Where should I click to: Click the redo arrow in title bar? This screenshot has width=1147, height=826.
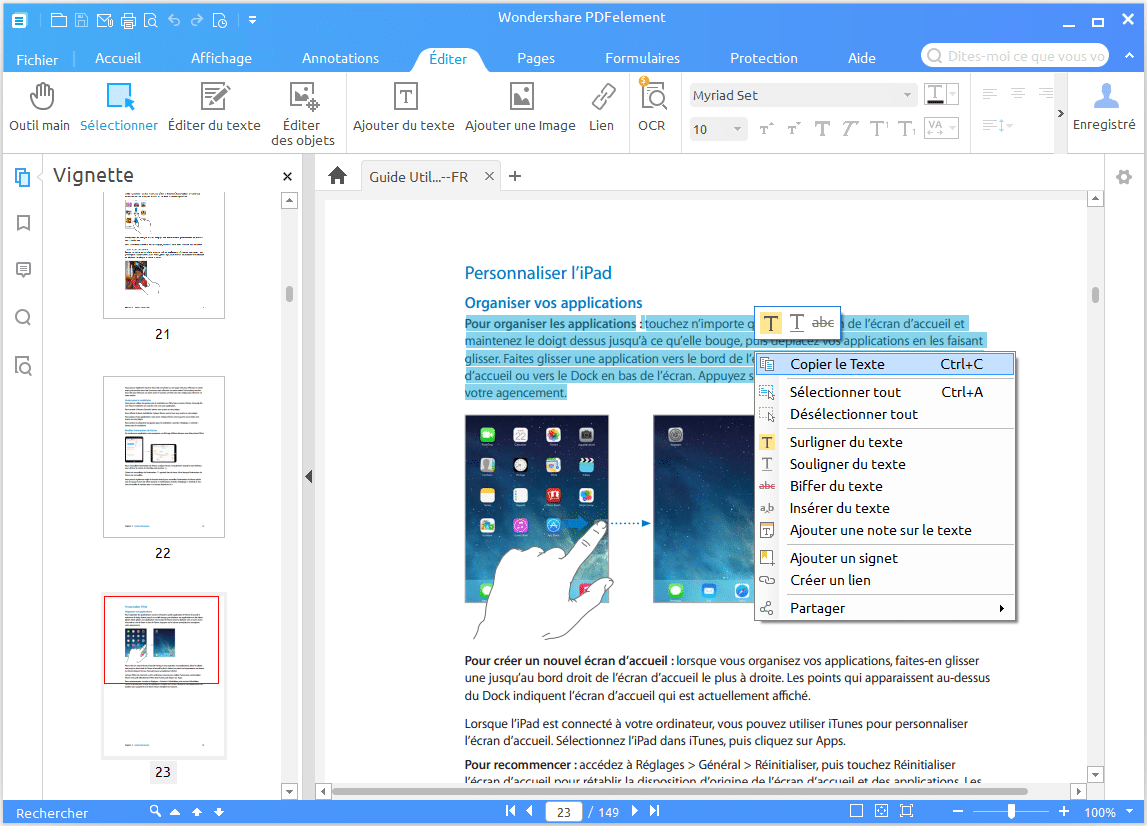click(x=197, y=20)
